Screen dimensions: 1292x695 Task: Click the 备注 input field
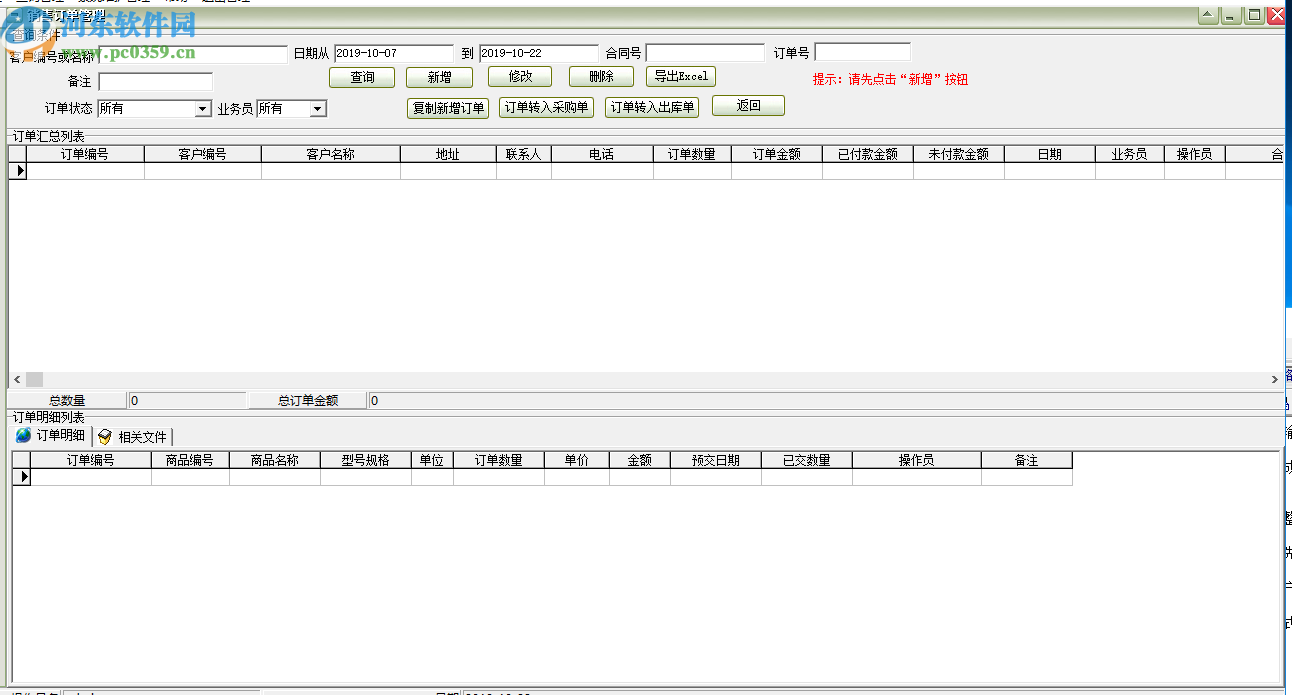tap(156, 82)
